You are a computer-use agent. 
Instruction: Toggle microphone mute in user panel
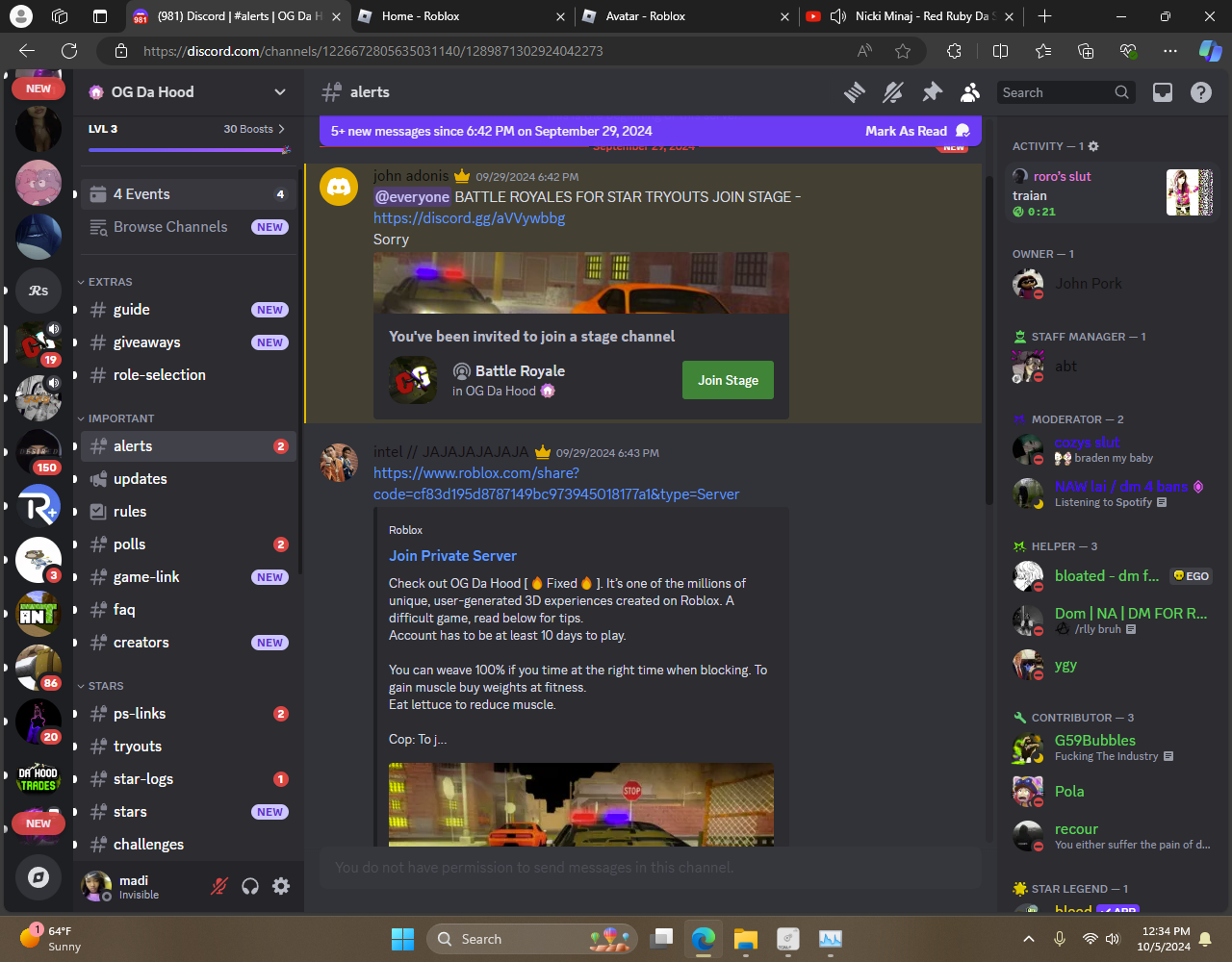[x=219, y=886]
